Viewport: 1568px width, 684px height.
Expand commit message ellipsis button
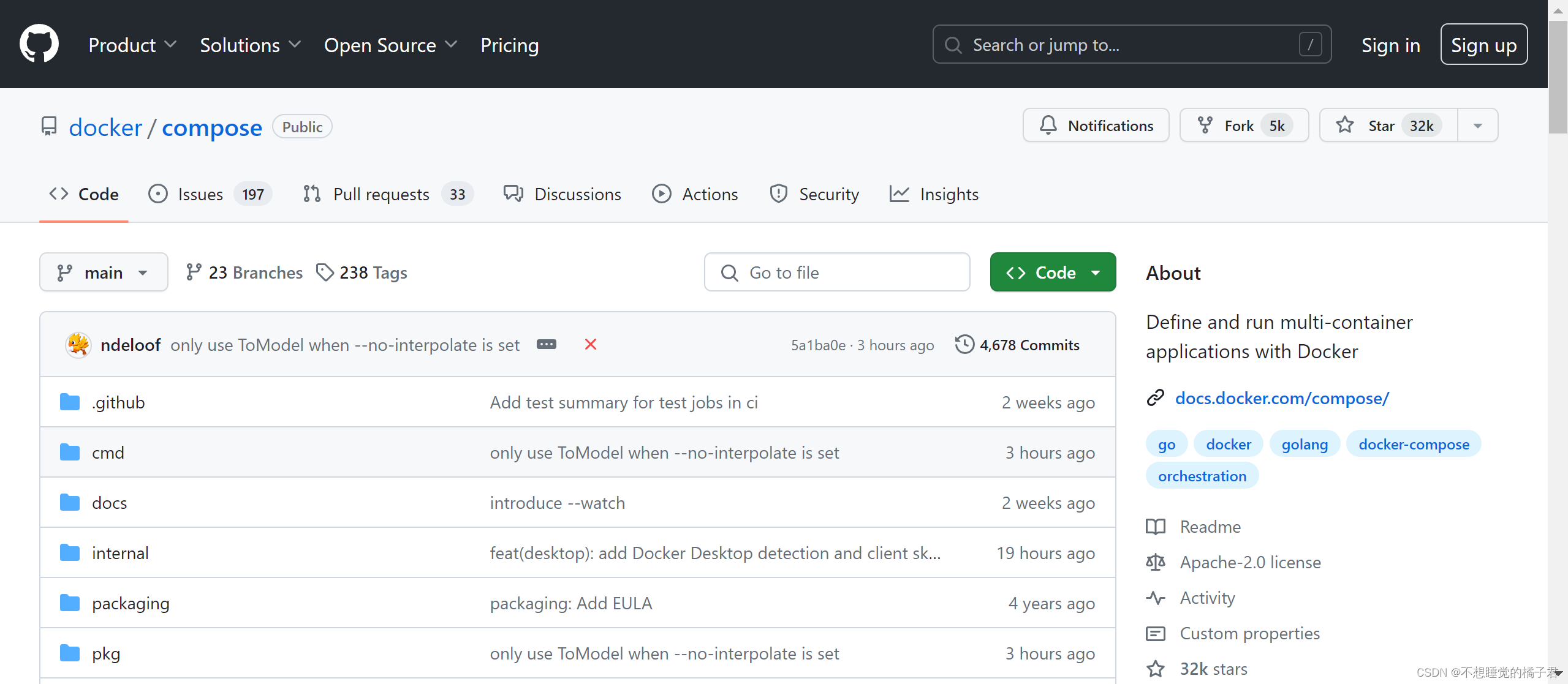(x=546, y=345)
